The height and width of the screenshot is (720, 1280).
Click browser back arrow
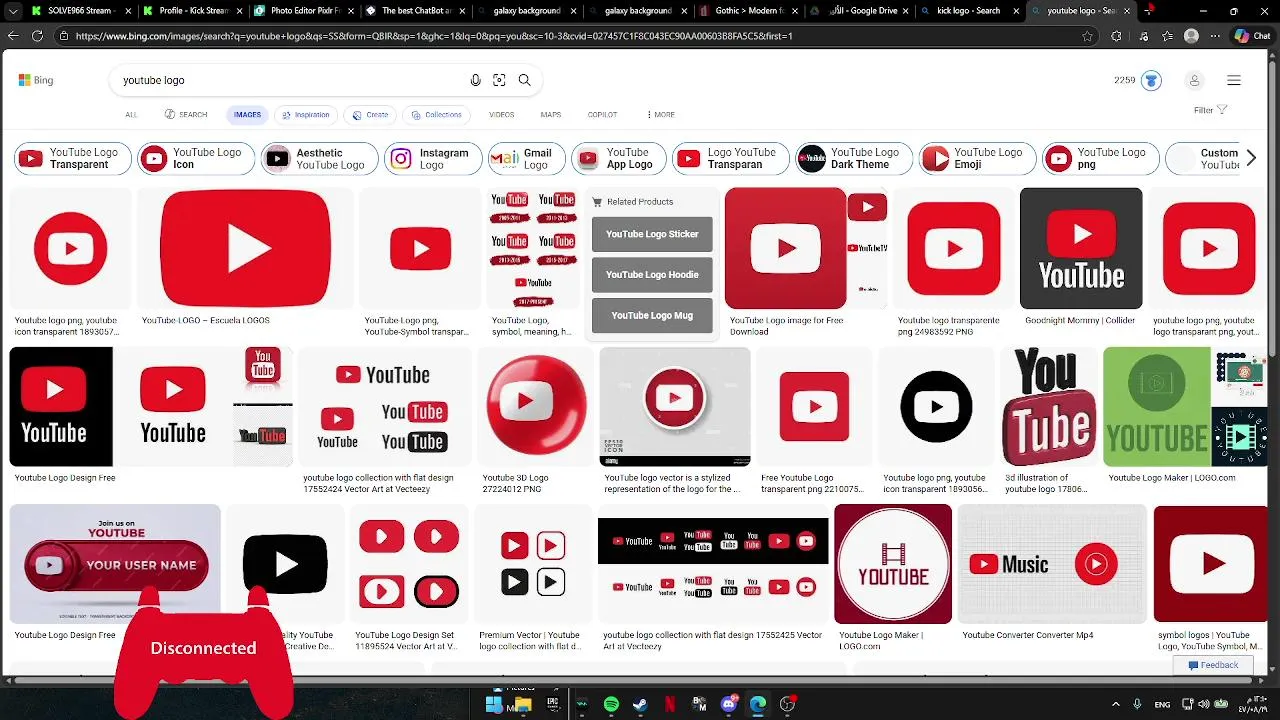click(x=13, y=36)
